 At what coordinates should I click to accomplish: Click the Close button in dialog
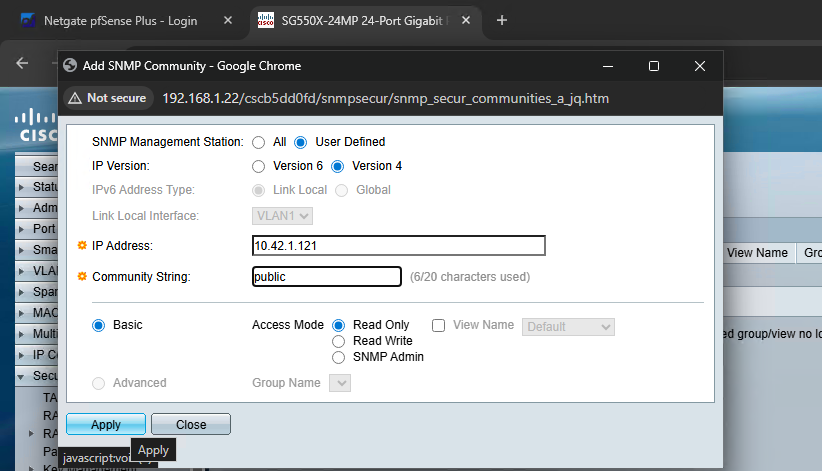point(191,424)
